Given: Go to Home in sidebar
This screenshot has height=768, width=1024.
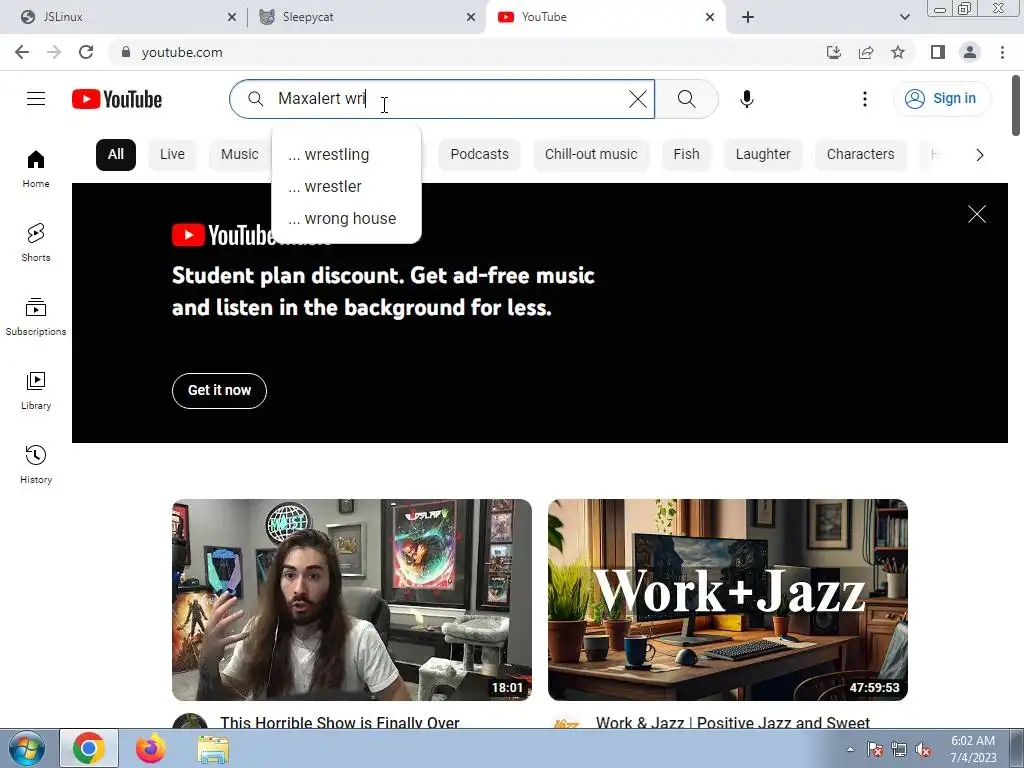Looking at the screenshot, I should (x=36, y=169).
